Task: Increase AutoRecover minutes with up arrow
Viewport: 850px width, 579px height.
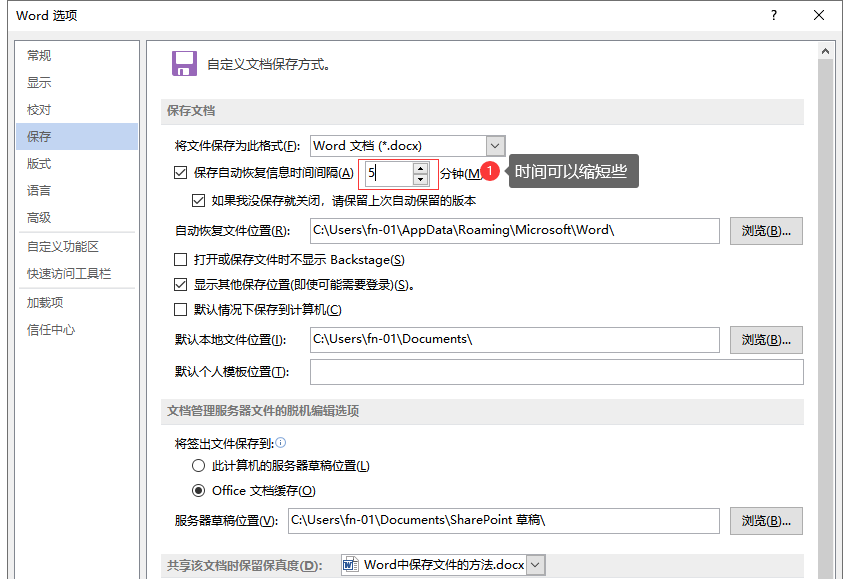Action: point(420,167)
